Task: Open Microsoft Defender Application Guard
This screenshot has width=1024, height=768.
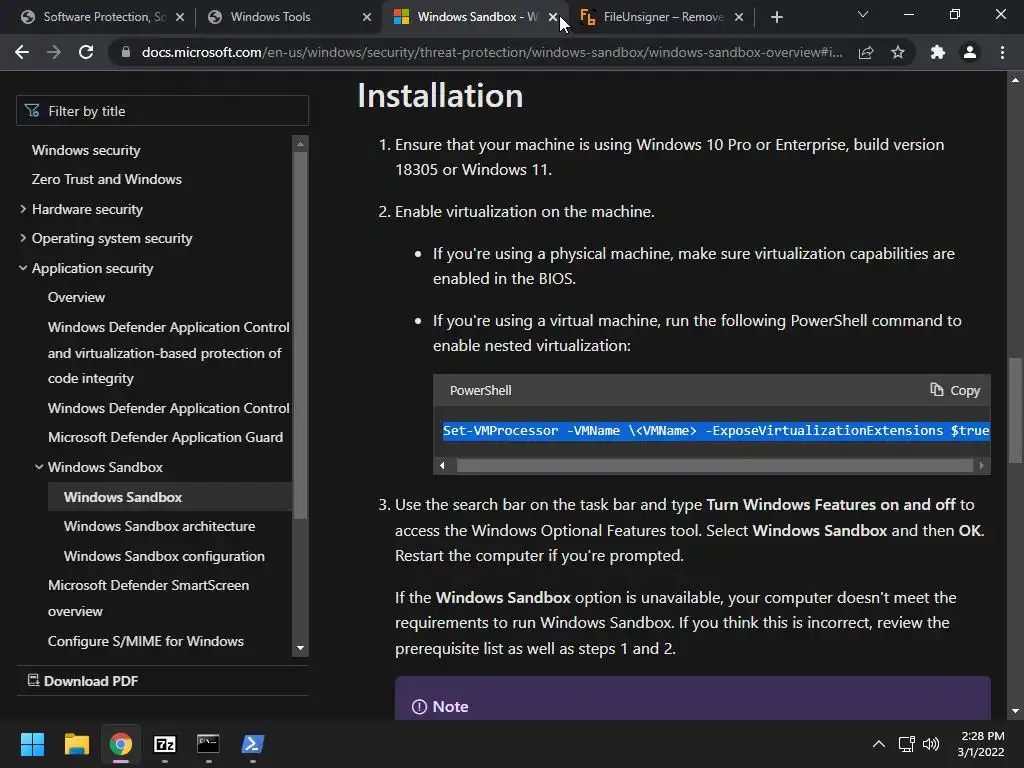Action: tap(165, 438)
